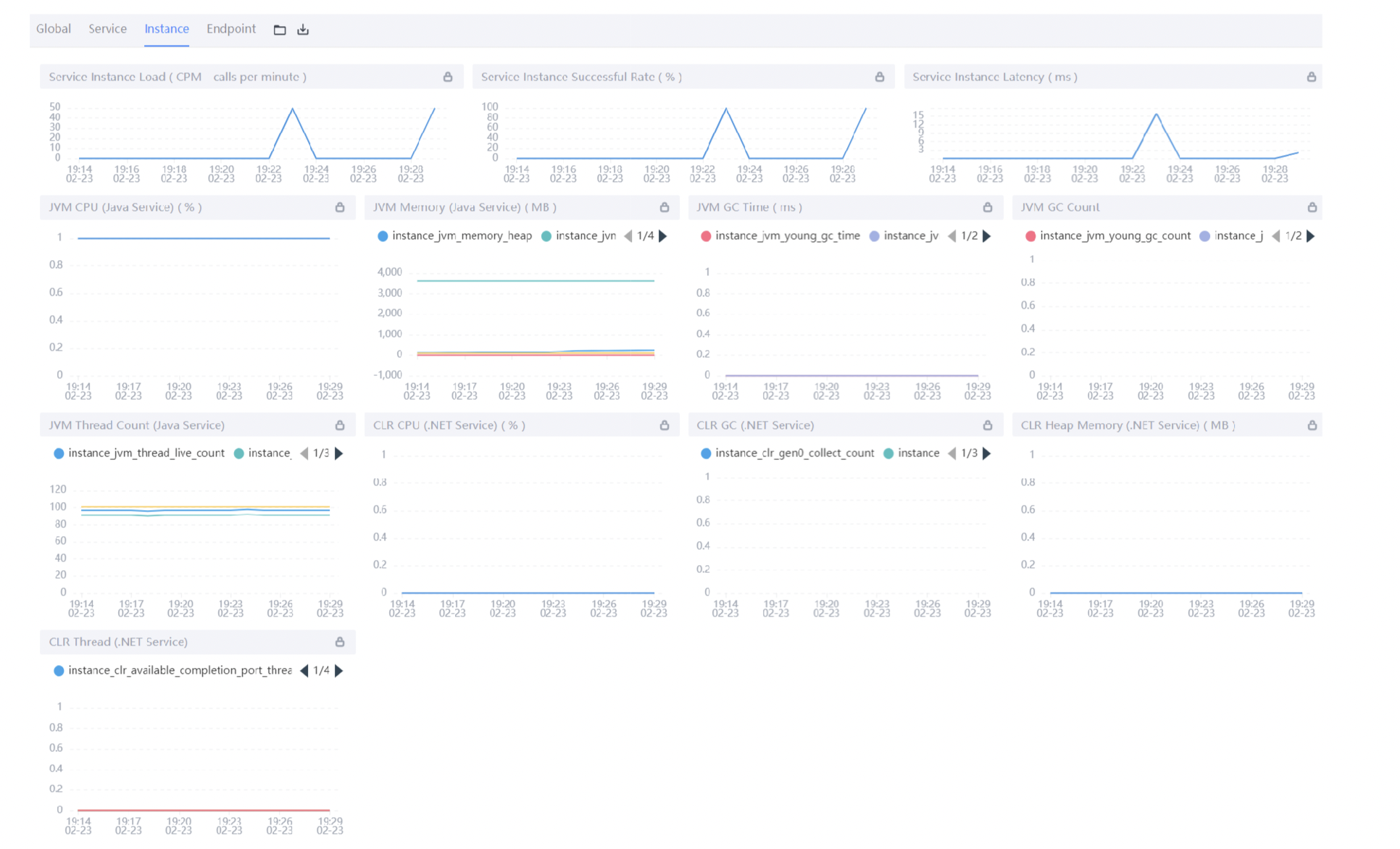Go to next JVM Memory legend page

(663, 236)
